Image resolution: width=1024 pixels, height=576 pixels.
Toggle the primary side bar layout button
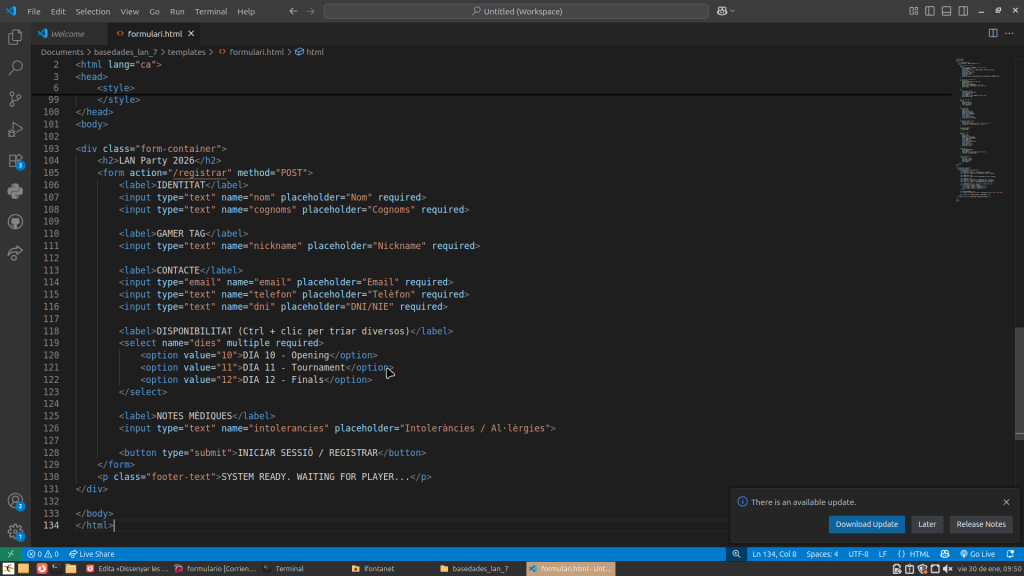930,11
